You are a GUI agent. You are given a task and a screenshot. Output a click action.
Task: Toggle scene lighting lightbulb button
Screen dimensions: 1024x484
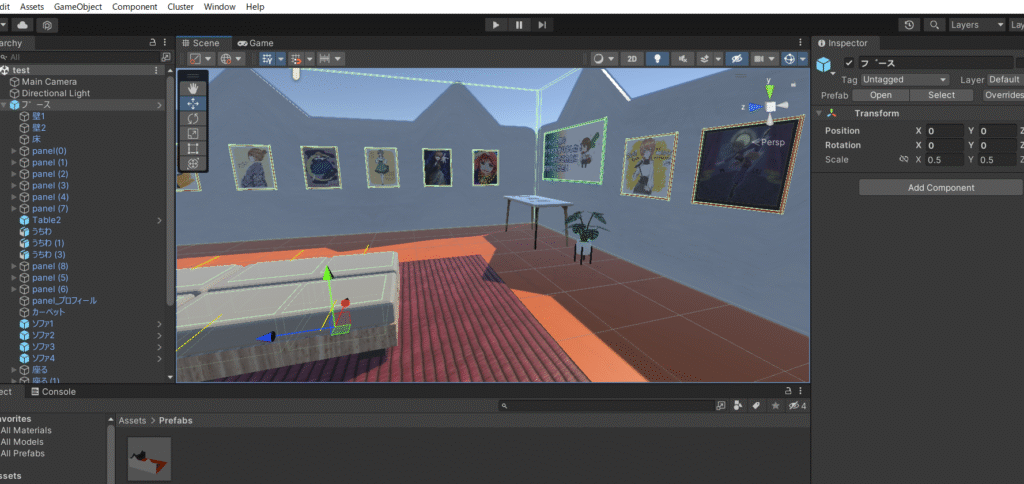(657, 59)
